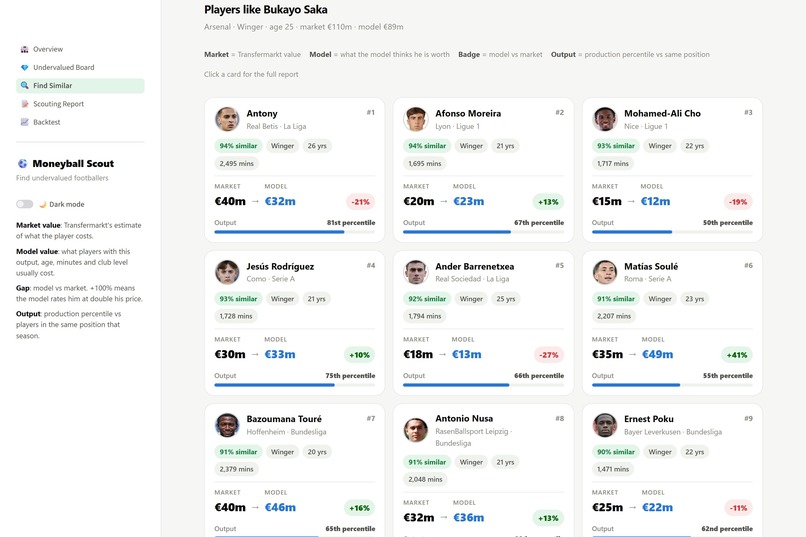Click the Overview sidebar icon
Image resolution: width=806 pixels, height=537 pixels.
[24, 49]
